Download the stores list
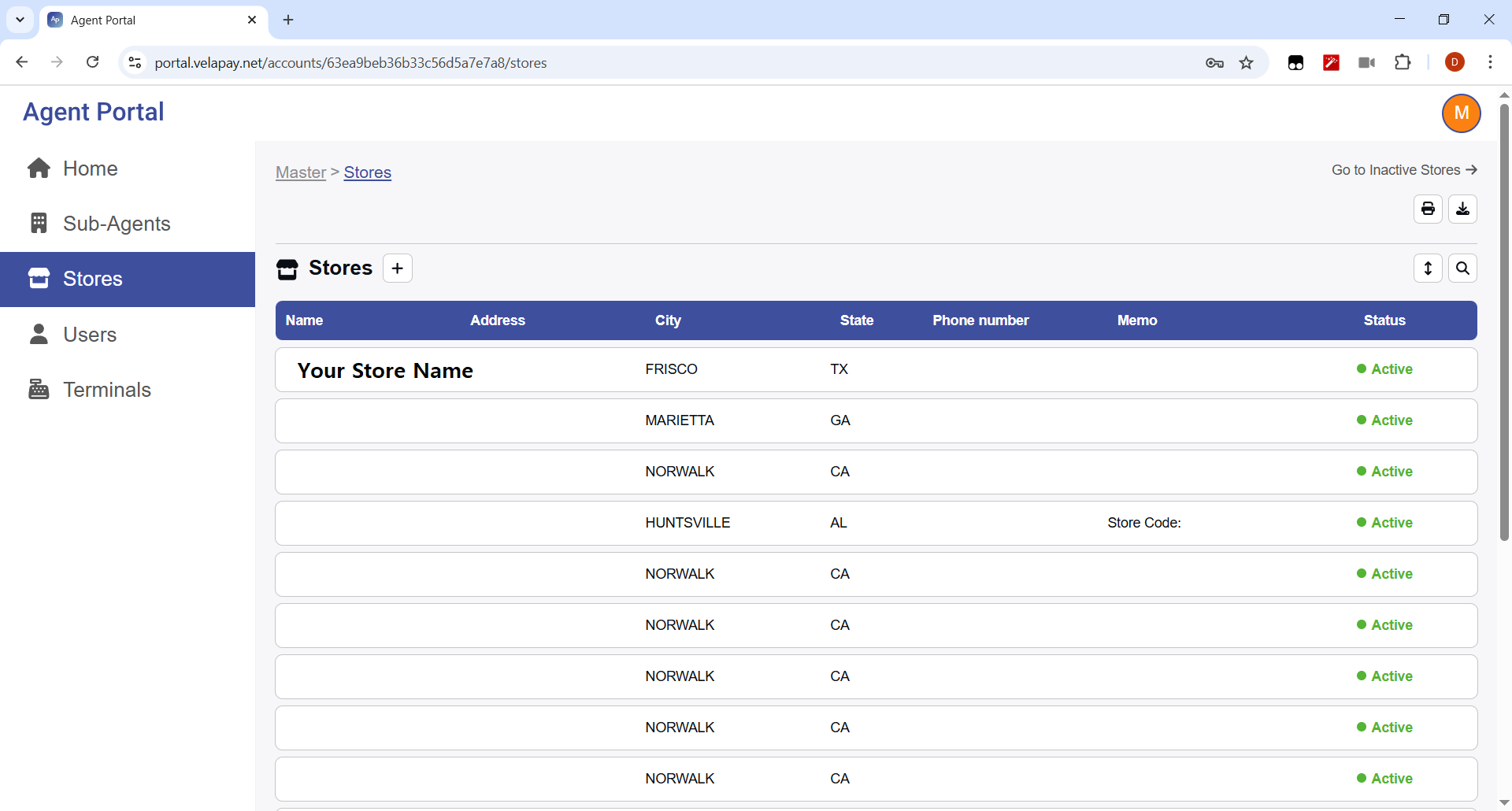This screenshot has height=811, width=1512. click(x=1462, y=209)
